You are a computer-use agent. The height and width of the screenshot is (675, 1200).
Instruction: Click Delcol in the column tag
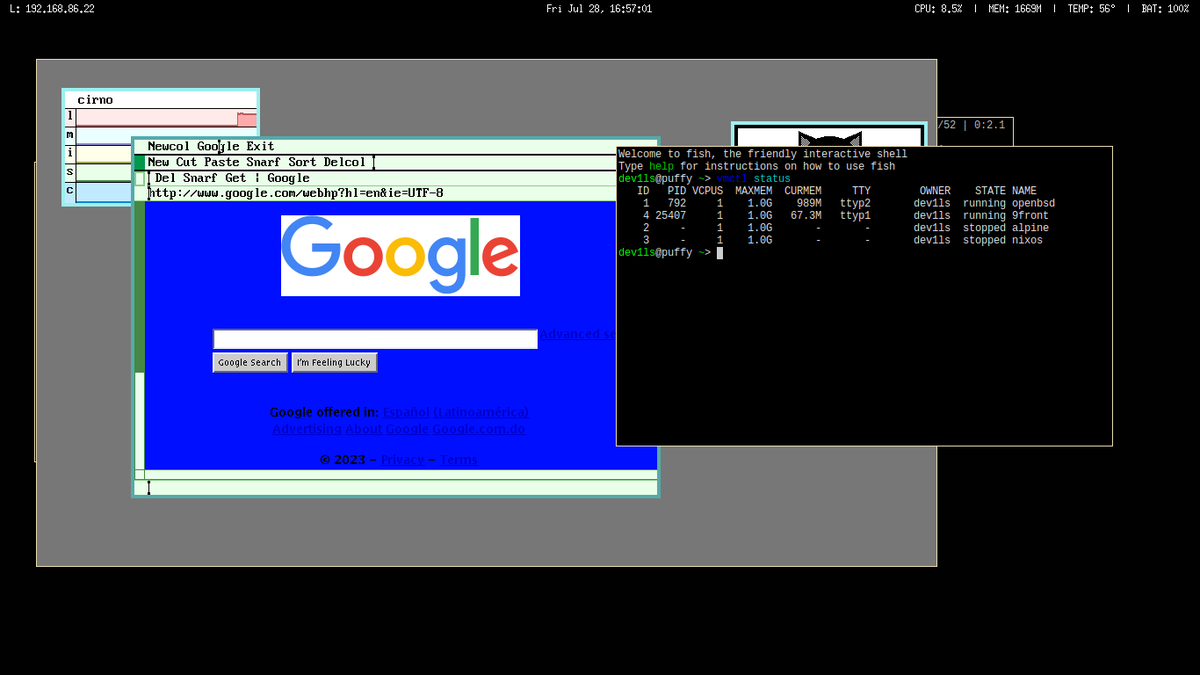345,162
